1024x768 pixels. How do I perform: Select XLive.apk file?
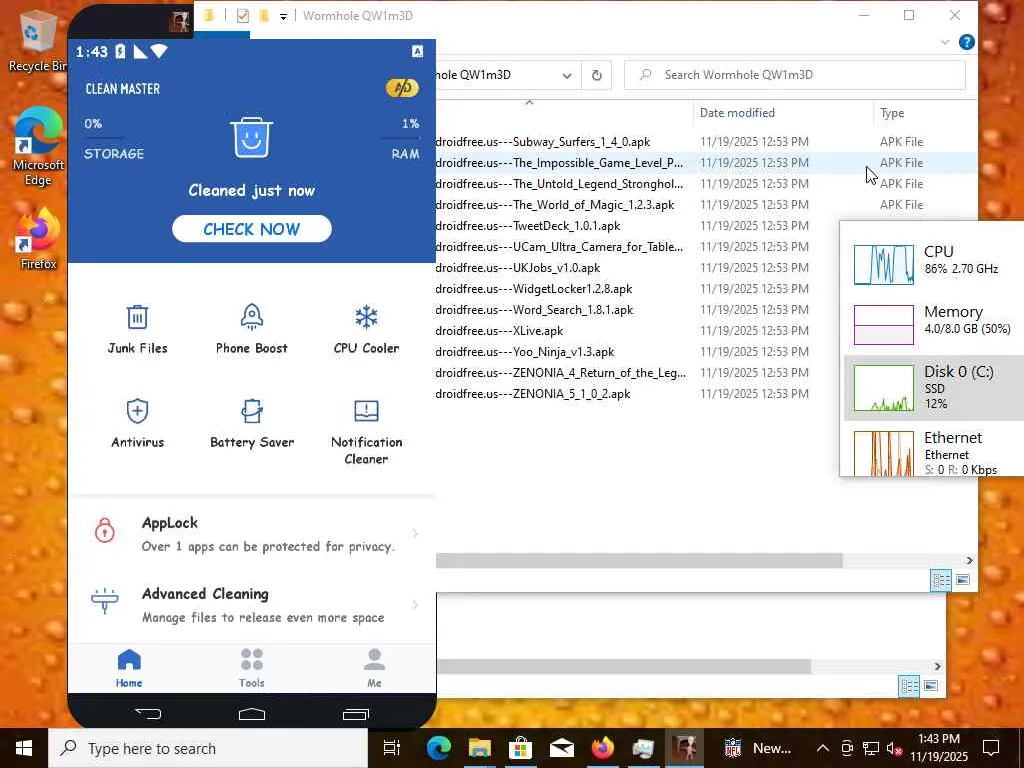click(x=499, y=331)
